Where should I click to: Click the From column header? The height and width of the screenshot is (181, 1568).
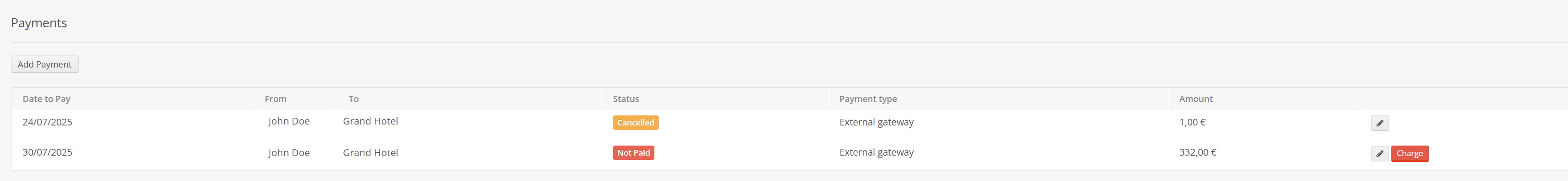point(275,99)
